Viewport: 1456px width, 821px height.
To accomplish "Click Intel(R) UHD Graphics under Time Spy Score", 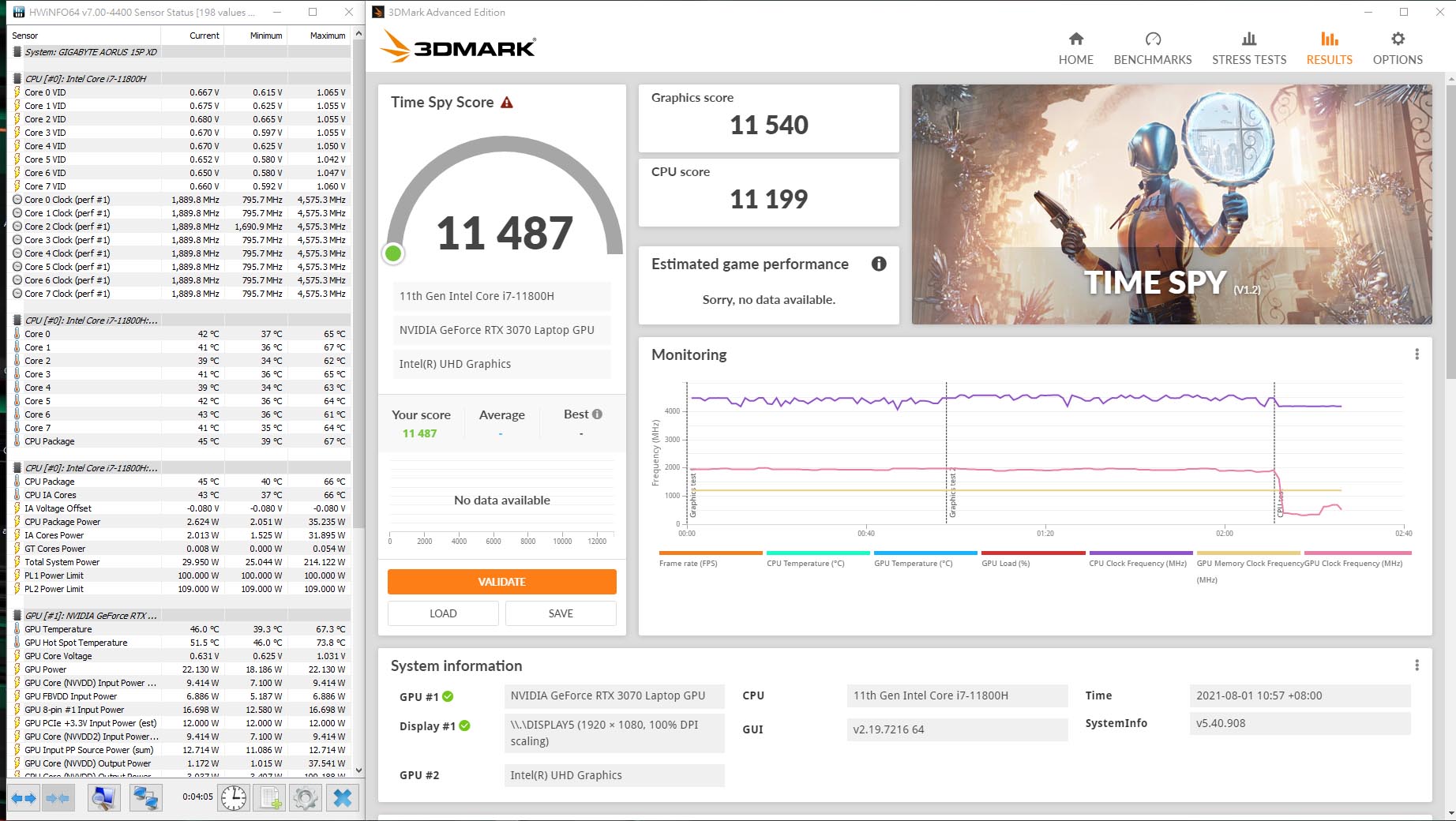I will pyautogui.click(x=501, y=364).
